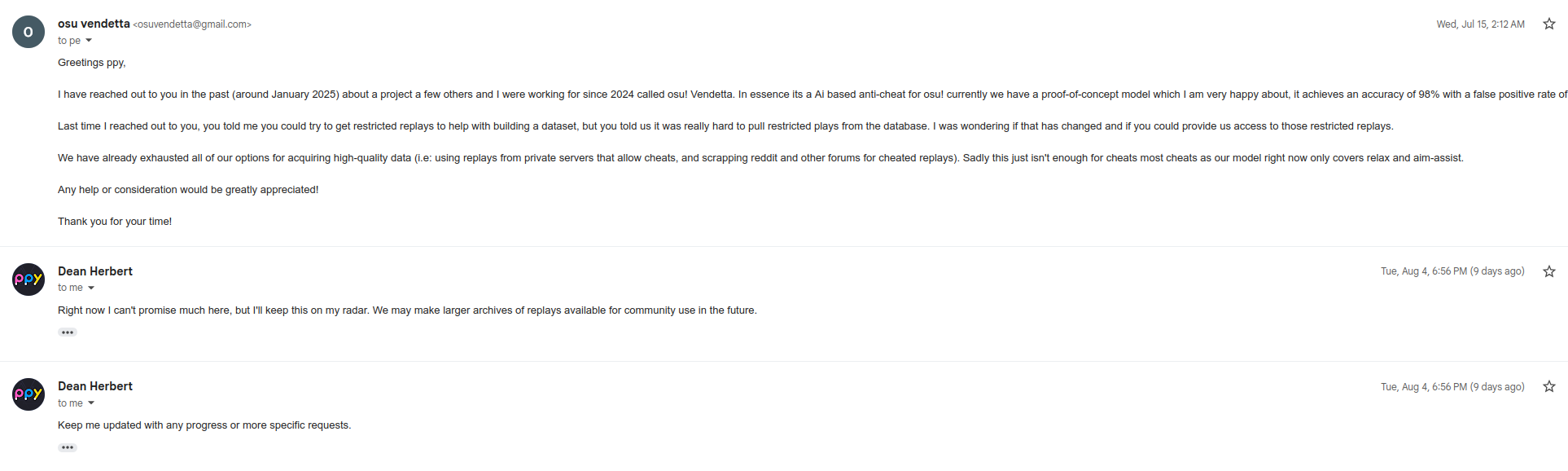
Task: Expand "to me" details on first Dean Herbert reply
Action: point(91,288)
